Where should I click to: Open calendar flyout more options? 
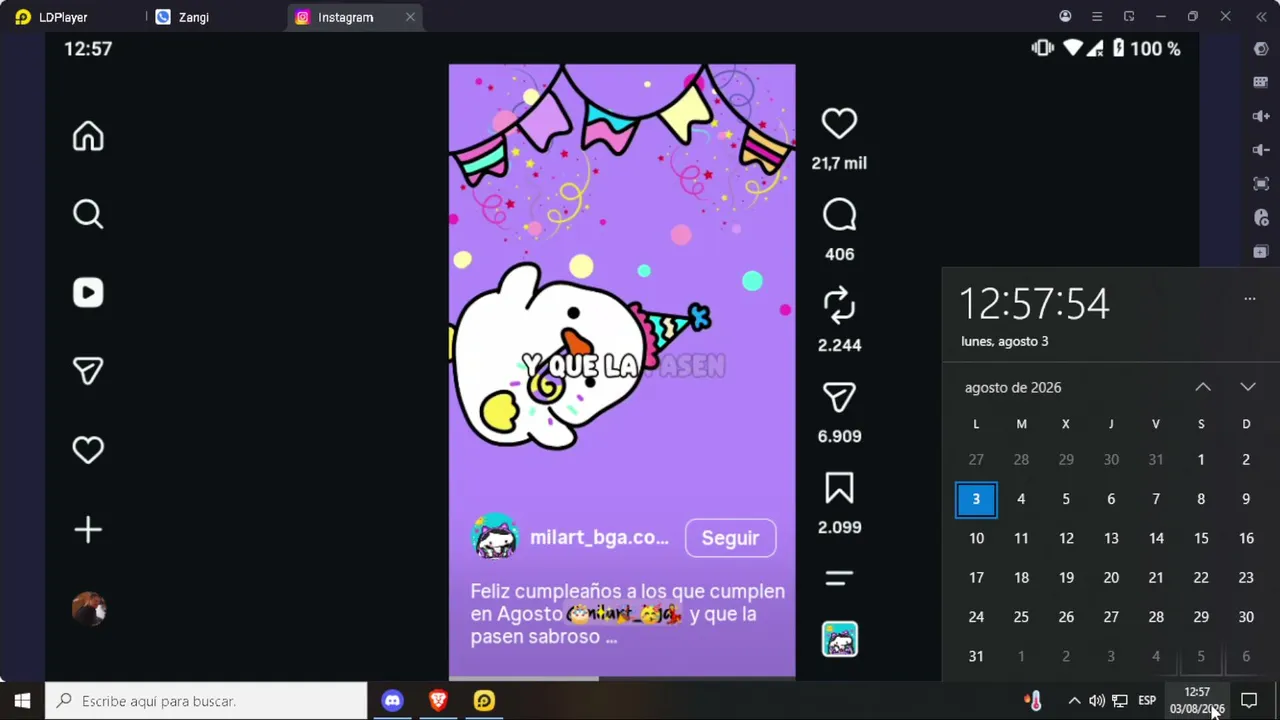(x=1249, y=298)
